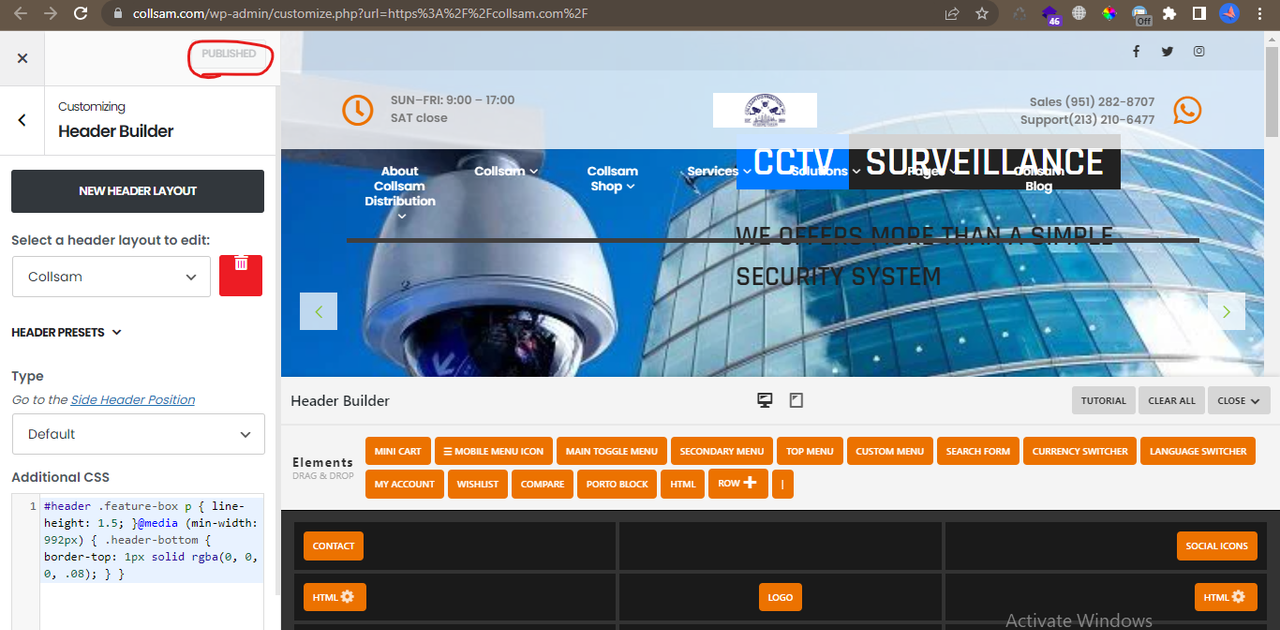Switch to desktop header view
Image resolution: width=1280 pixels, height=630 pixels.
pos(765,400)
